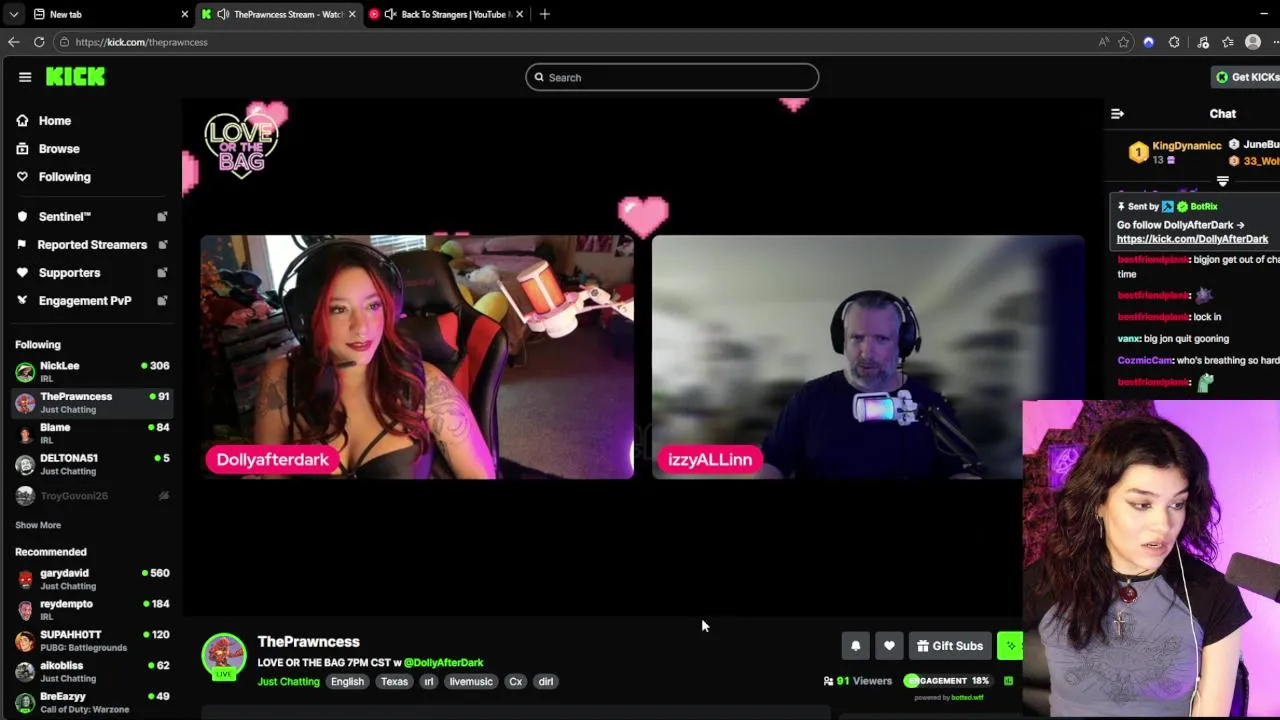The height and width of the screenshot is (720, 1280).
Task: Click the green chart icon beside engagement
Action: tap(1008, 681)
